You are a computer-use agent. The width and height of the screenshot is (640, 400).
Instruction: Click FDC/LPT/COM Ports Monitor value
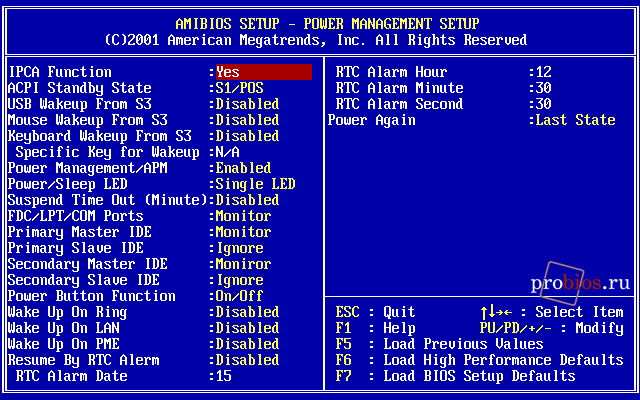(243, 216)
